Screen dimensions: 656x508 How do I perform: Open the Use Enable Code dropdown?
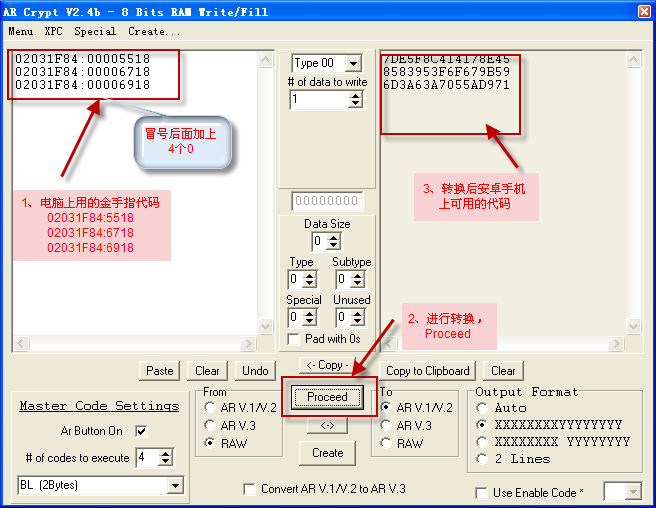633,492
